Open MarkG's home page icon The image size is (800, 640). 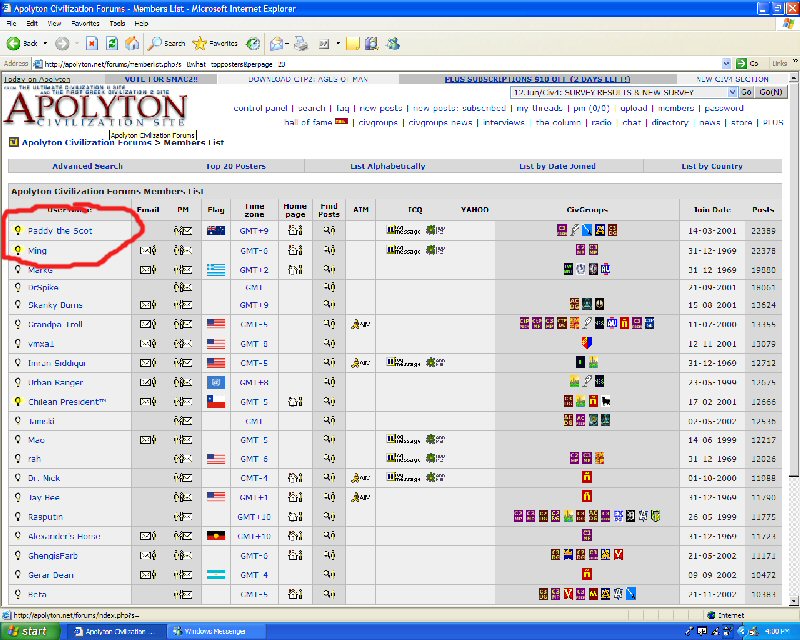pos(294,269)
